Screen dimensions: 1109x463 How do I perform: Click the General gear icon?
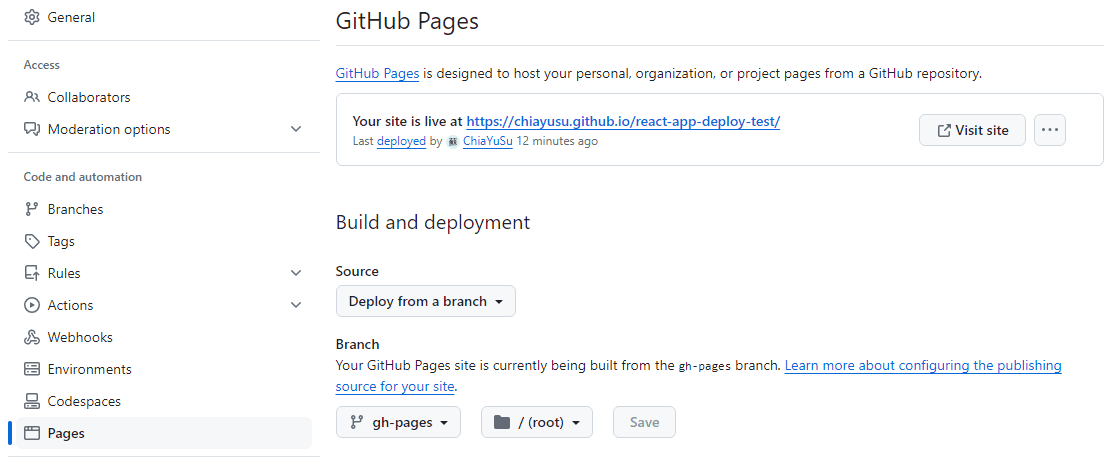click(x=32, y=18)
